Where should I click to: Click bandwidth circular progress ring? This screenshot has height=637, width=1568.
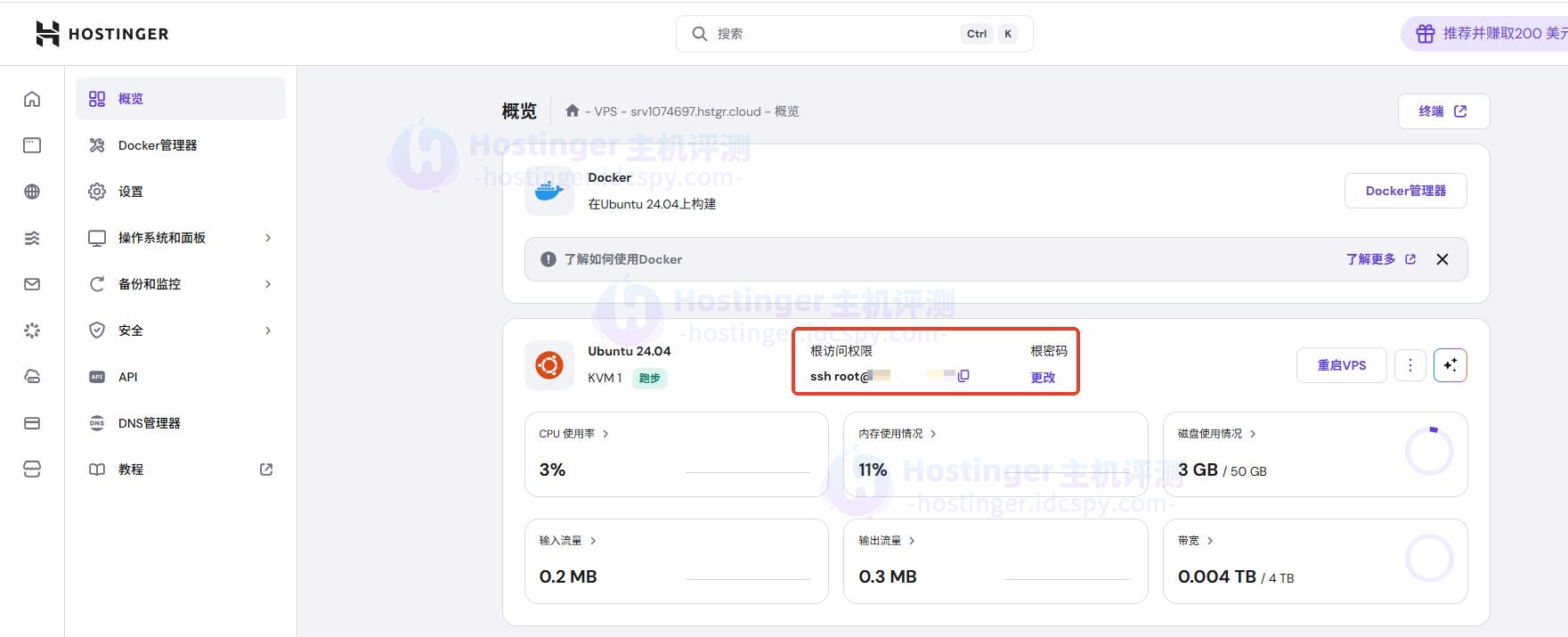(x=1429, y=559)
